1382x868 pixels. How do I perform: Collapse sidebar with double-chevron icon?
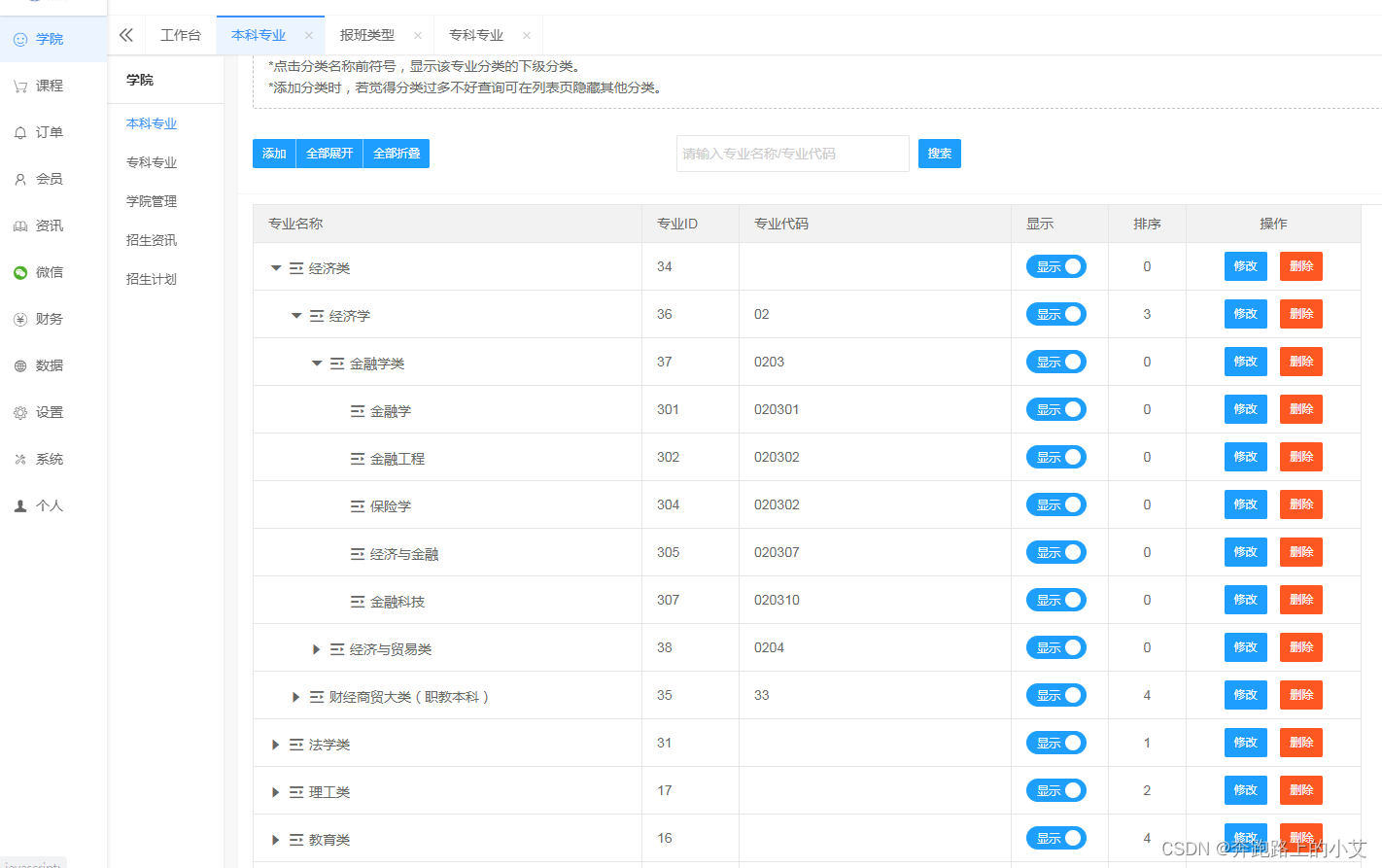[126, 35]
